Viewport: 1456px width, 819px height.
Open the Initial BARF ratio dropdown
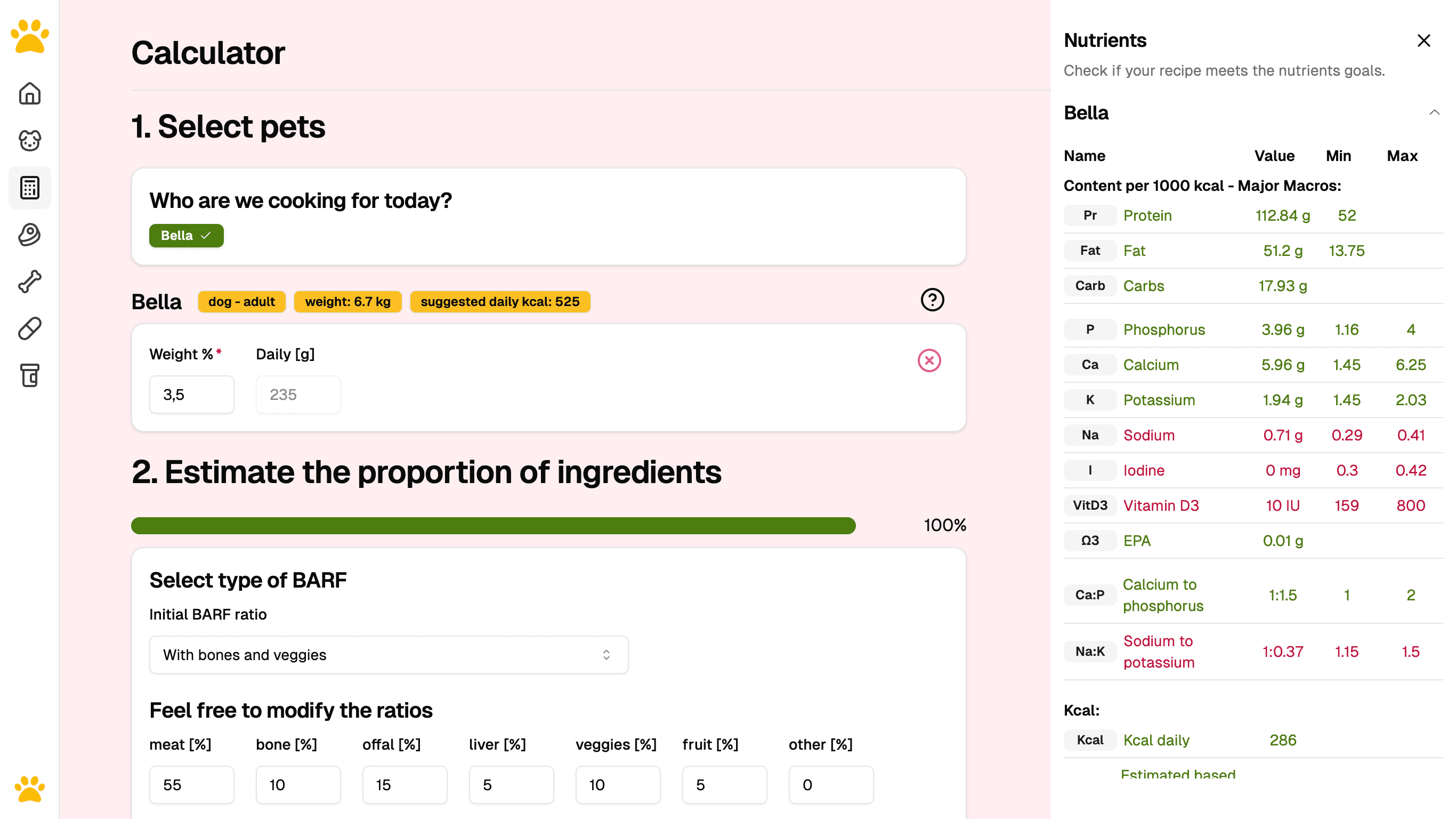click(x=389, y=654)
